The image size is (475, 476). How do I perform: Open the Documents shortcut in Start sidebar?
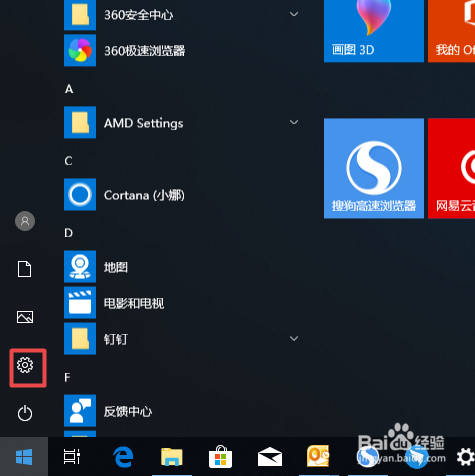[25, 269]
